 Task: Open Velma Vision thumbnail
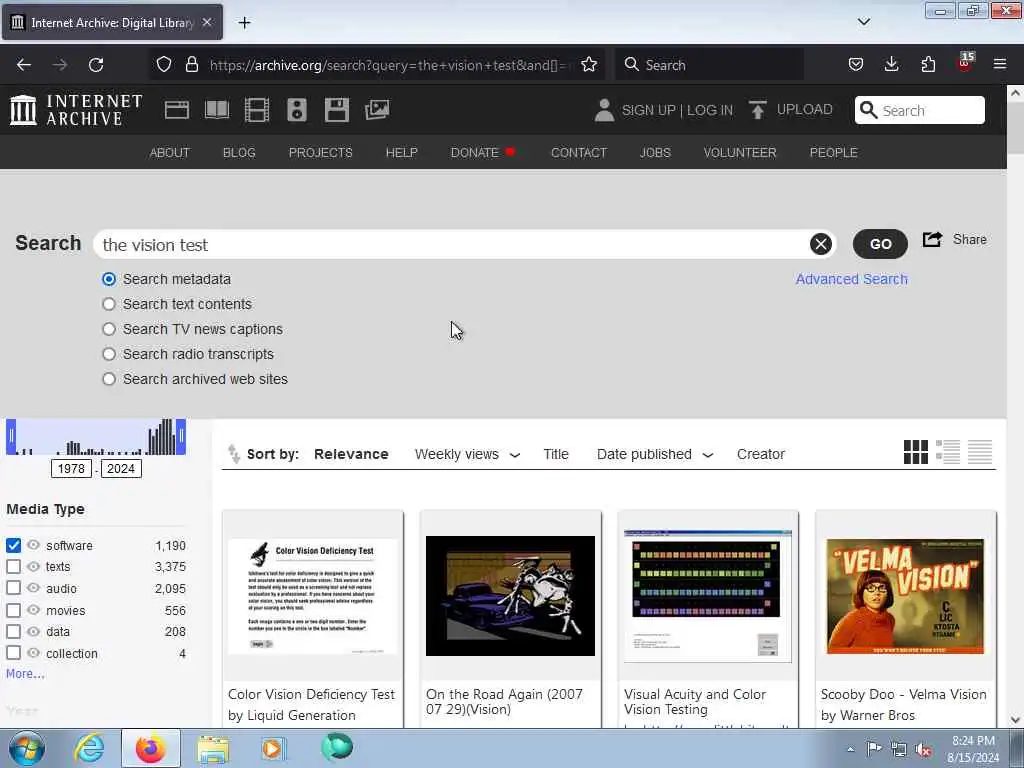905,596
